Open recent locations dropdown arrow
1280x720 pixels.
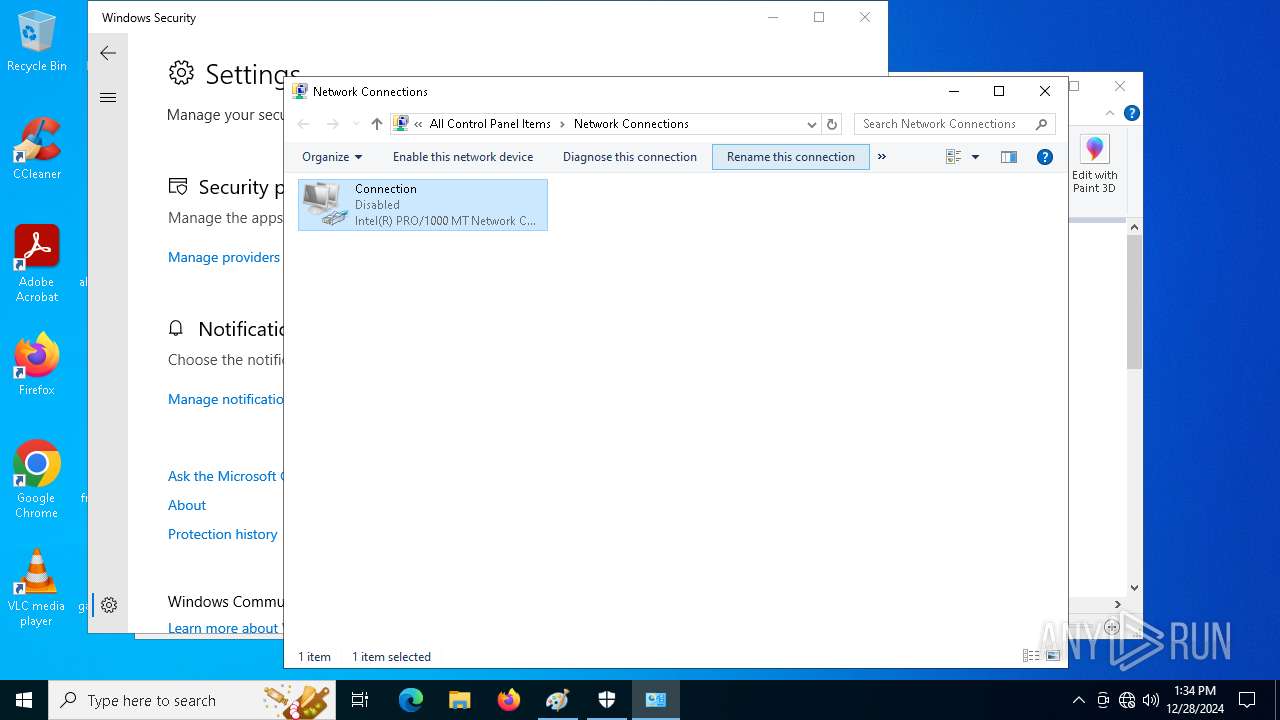click(355, 124)
